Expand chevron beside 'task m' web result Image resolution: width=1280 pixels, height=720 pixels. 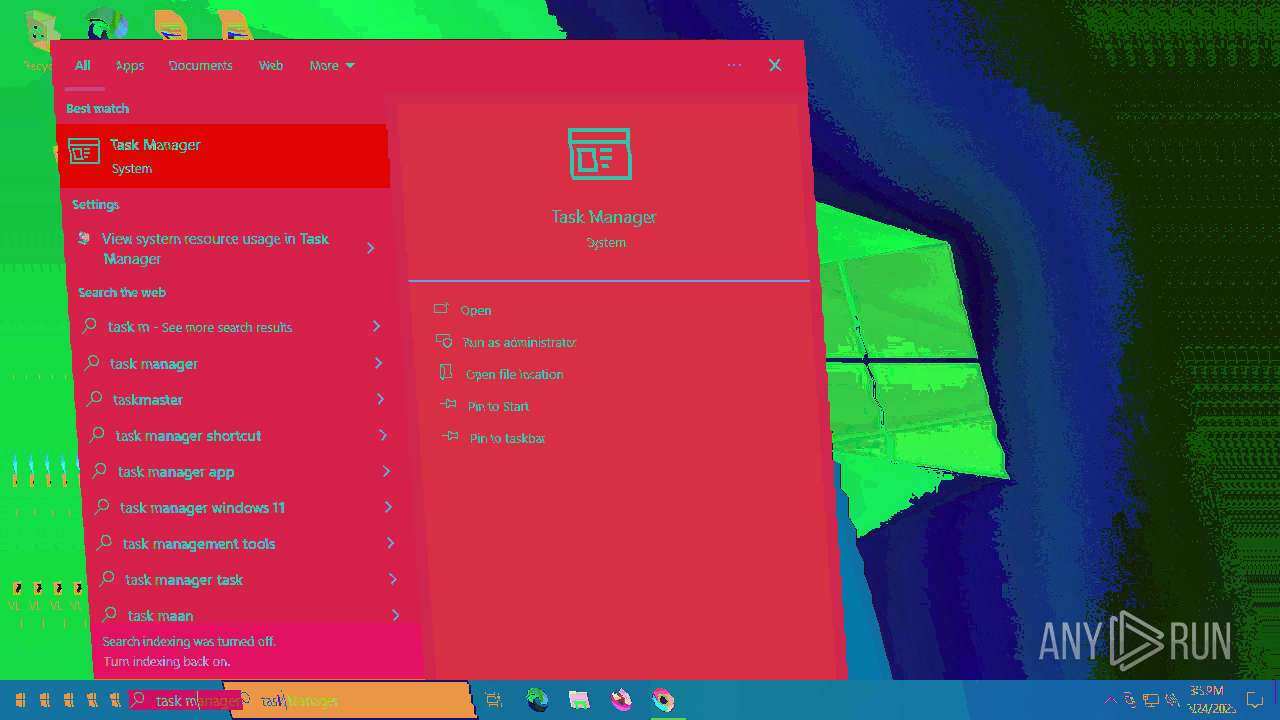pyautogui.click(x=376, y=326)
